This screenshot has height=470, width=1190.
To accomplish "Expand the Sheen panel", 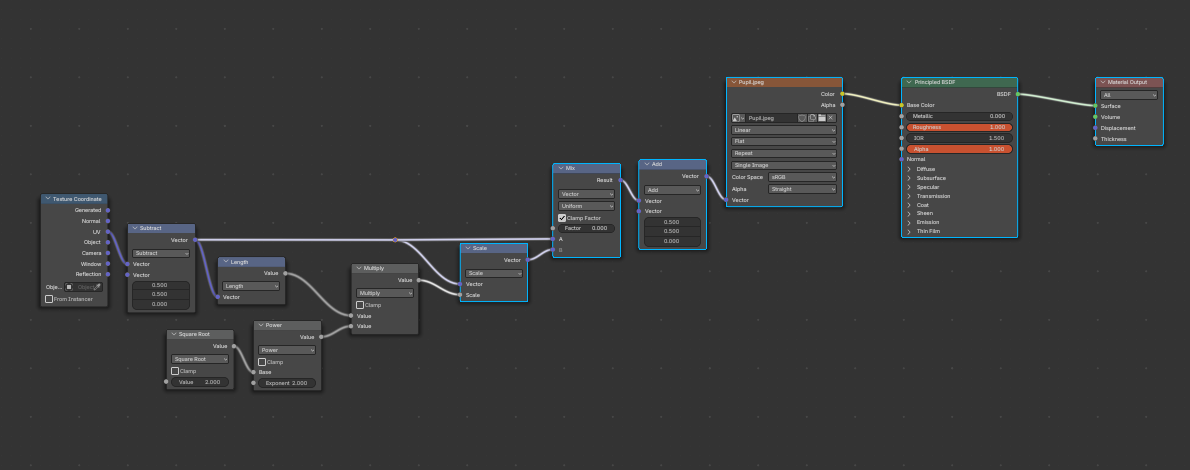I will pos(909,213).
